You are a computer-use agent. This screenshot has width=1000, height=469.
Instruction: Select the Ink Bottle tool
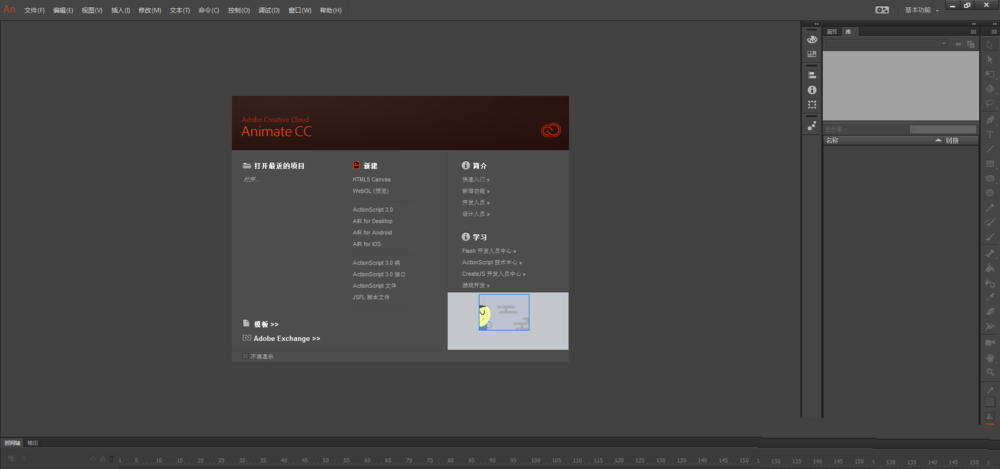pos(990,283)
